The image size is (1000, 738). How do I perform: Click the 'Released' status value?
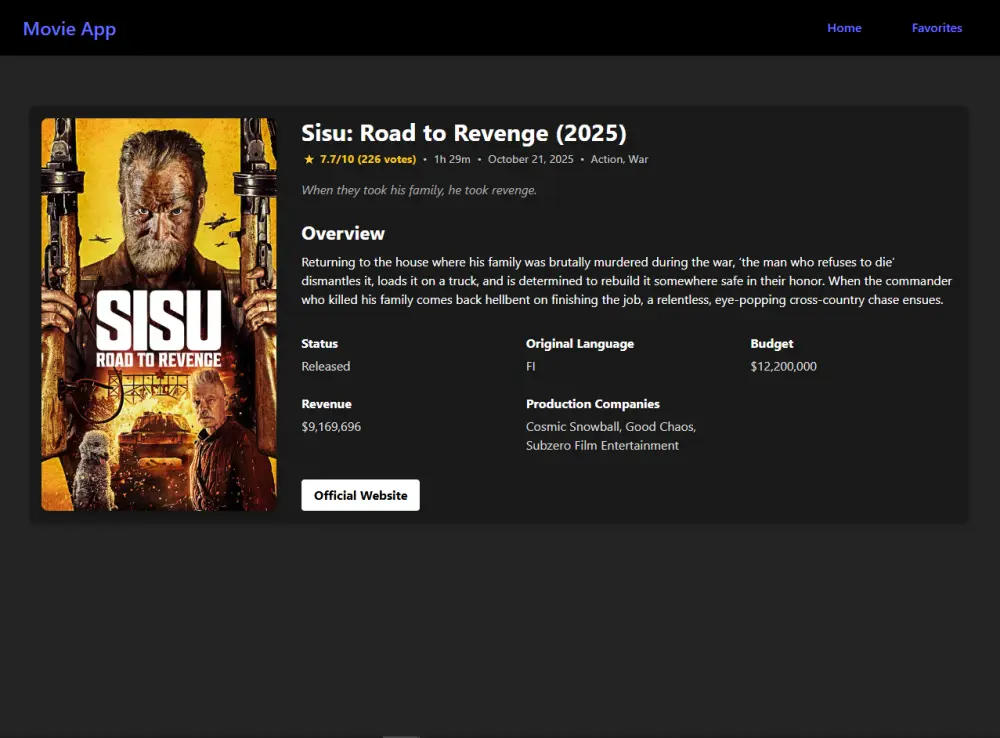click(326, 366)
